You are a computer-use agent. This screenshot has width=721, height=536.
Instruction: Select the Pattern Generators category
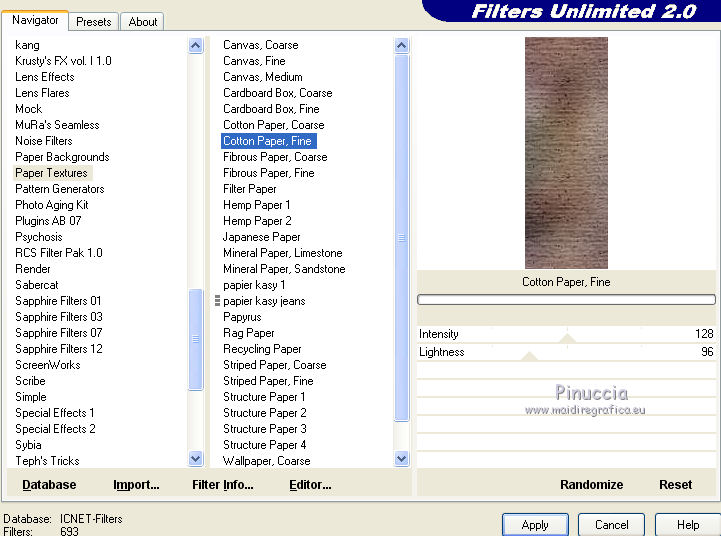[60, 189]
